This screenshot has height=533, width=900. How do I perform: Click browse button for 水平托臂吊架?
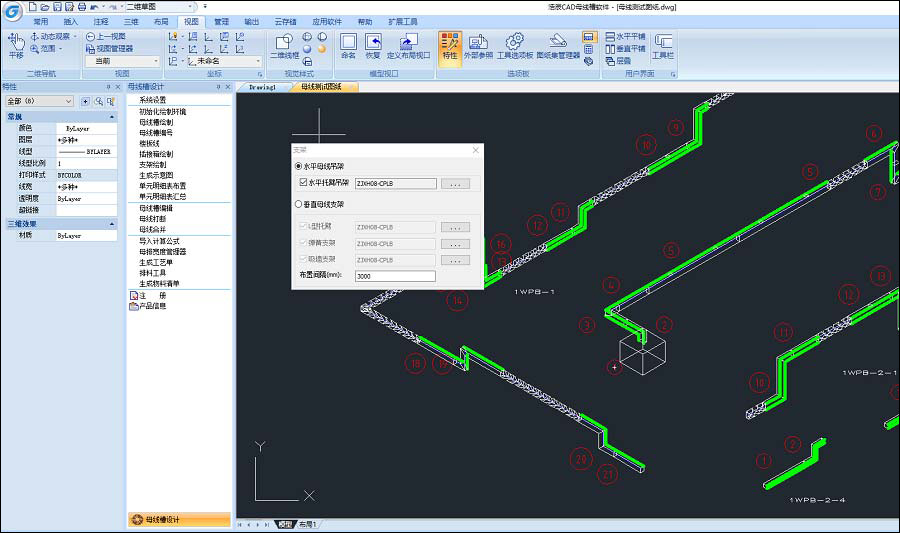(x=455, y=184)
